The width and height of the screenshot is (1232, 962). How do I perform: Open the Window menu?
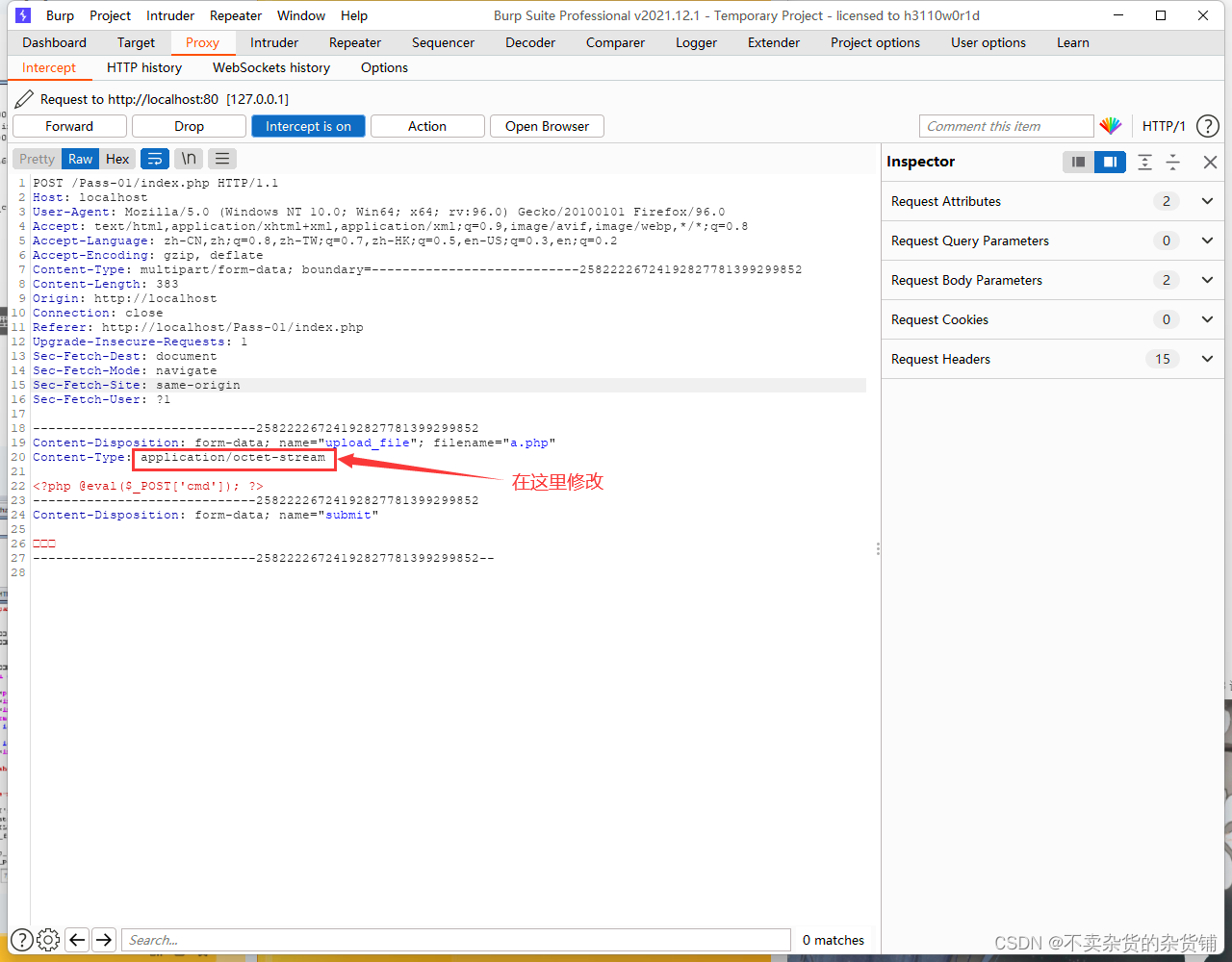pos(301,15)
